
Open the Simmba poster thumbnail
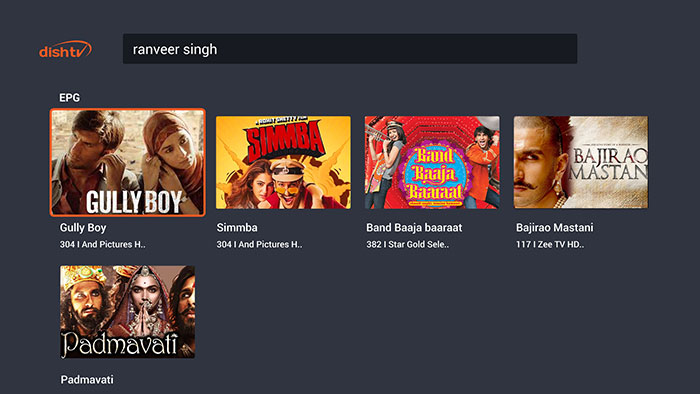pyautogui.click(x=283, y=162)
